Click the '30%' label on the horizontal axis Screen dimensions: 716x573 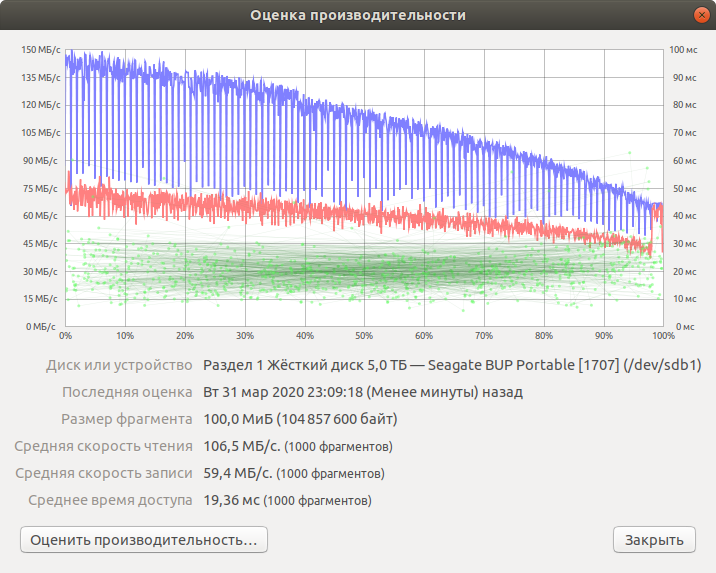click(x=245, y=336)
